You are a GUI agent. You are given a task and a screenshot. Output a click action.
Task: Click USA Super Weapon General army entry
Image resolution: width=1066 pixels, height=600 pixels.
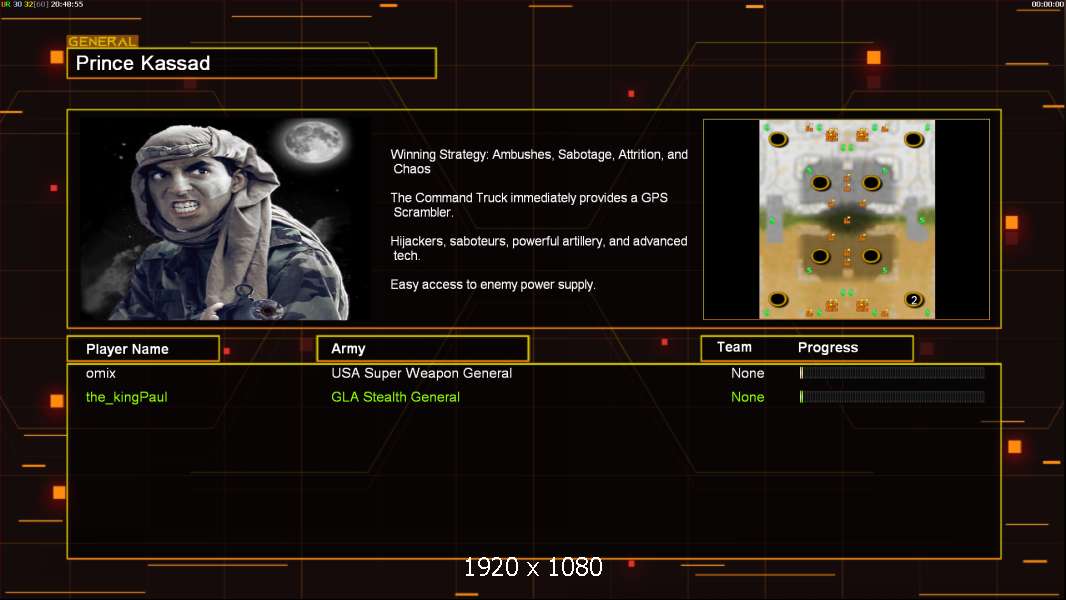422,373
